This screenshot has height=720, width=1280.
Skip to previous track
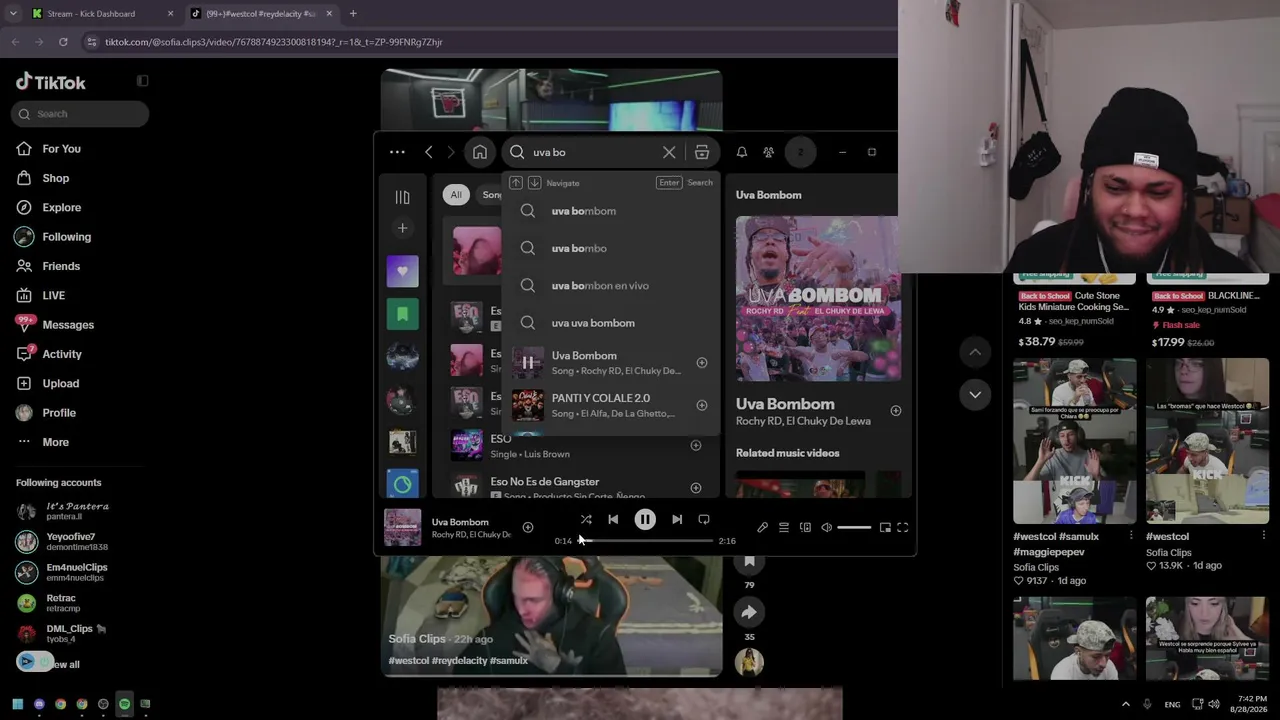click(x=613, y=520)
